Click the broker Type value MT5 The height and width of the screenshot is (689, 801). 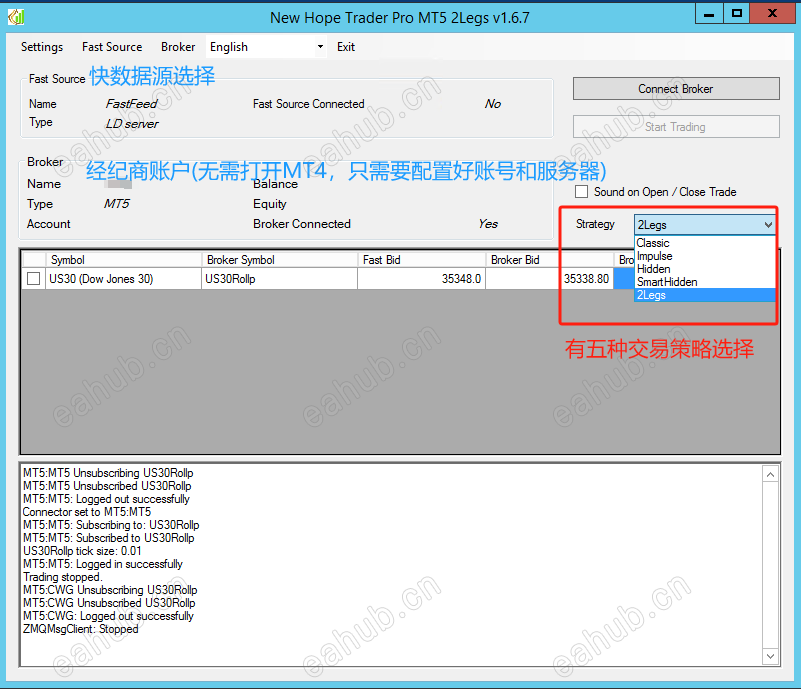coord(116,204)
